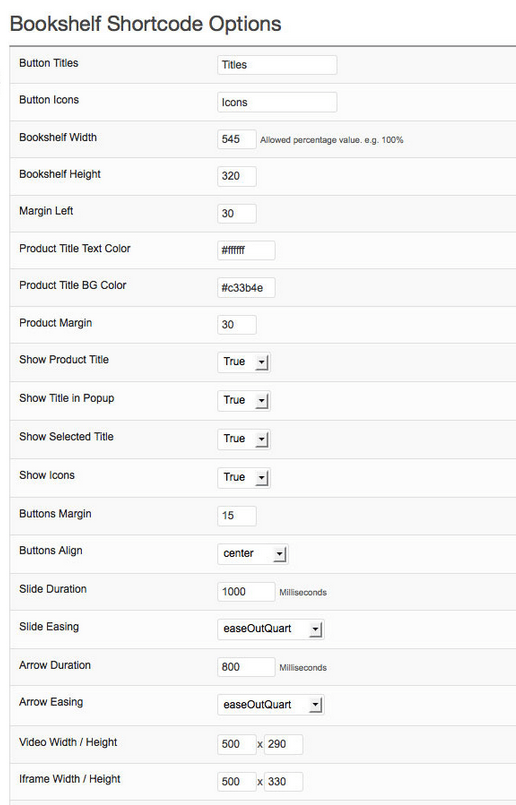Click the Margin Left input
The height and width of the screenshot is (805, 516).
tap(237, 214)
